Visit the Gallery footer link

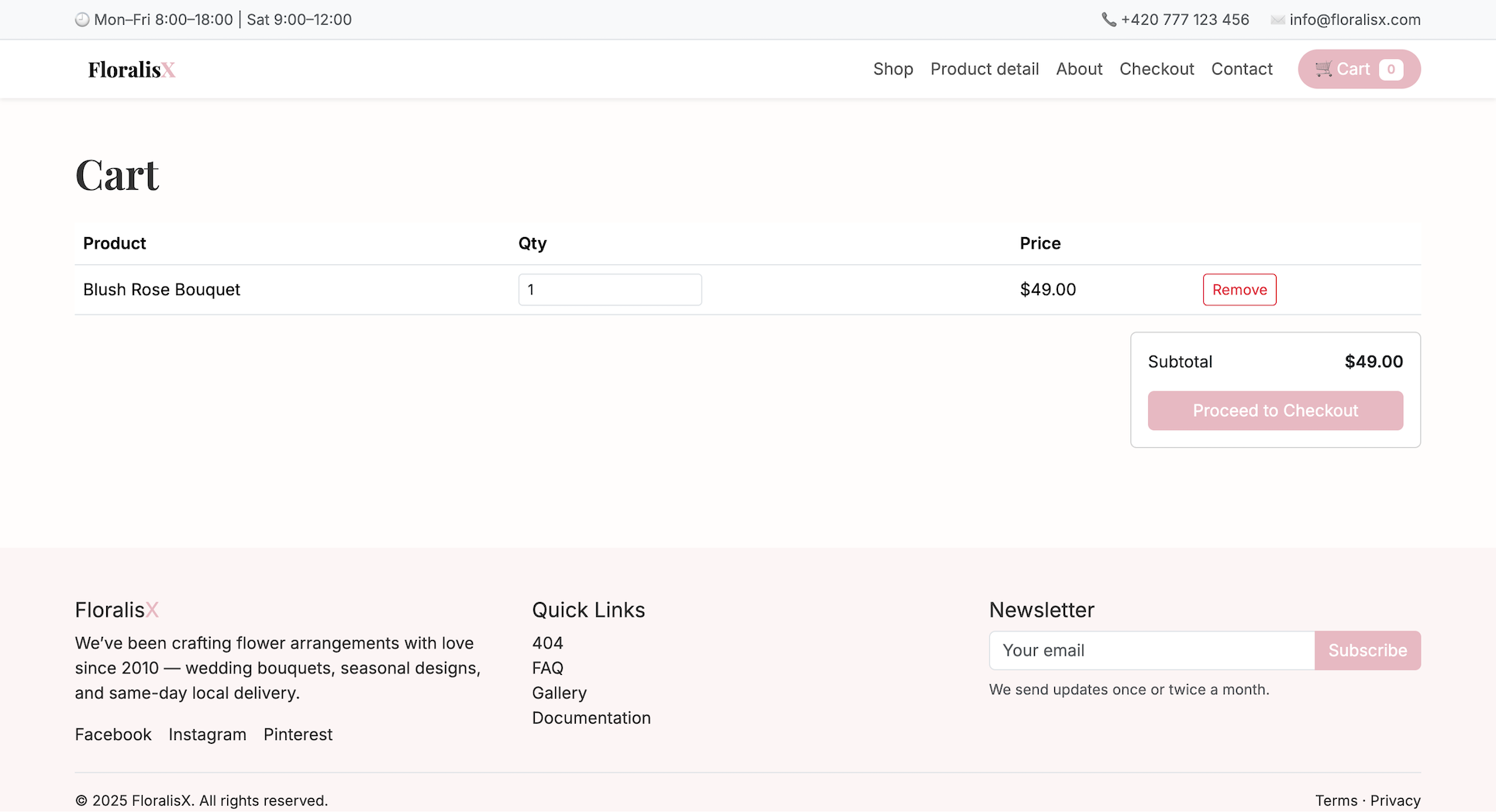coord(559,693)
